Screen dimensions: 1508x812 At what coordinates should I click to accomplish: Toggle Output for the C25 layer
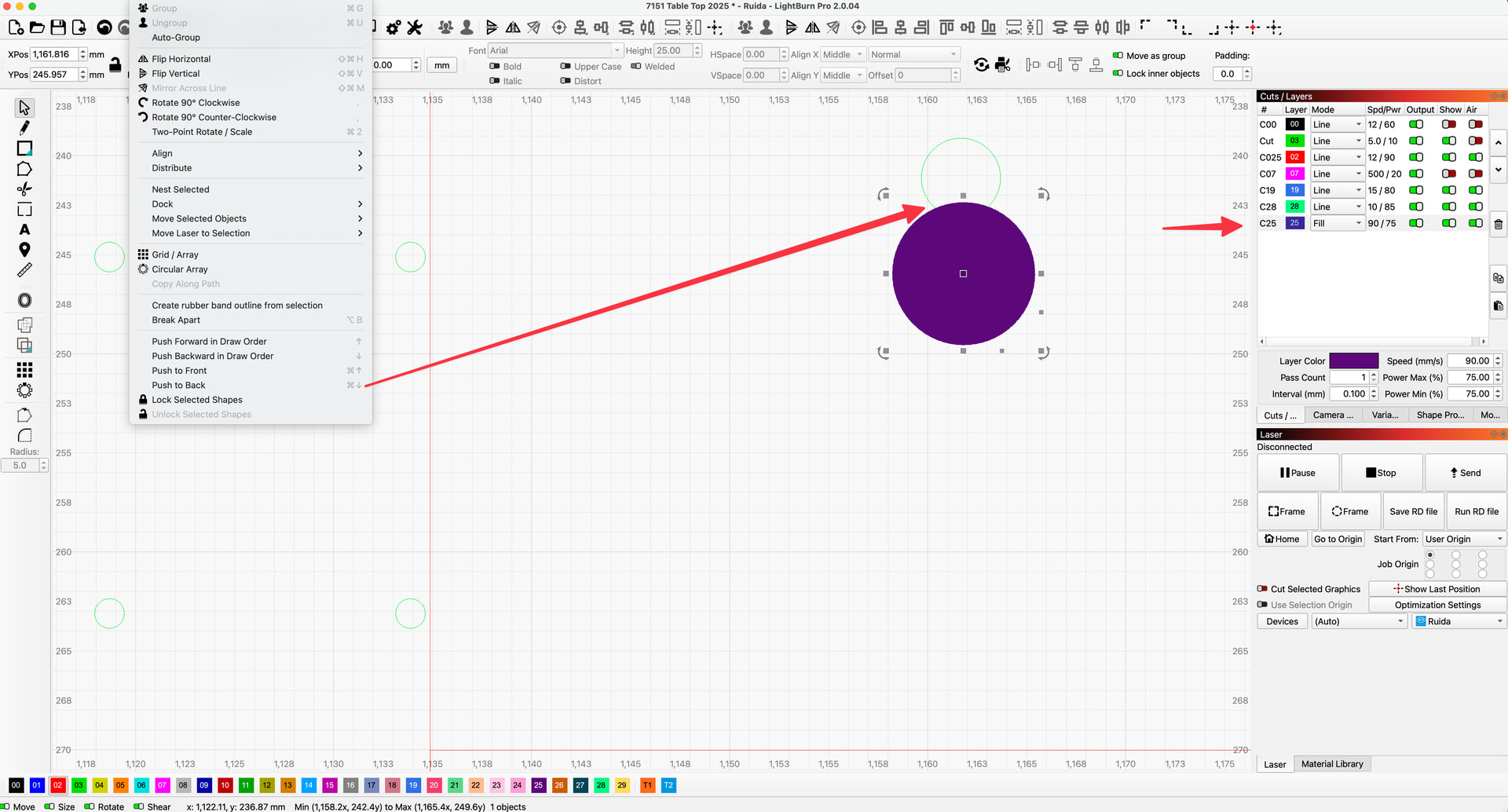1415,223
